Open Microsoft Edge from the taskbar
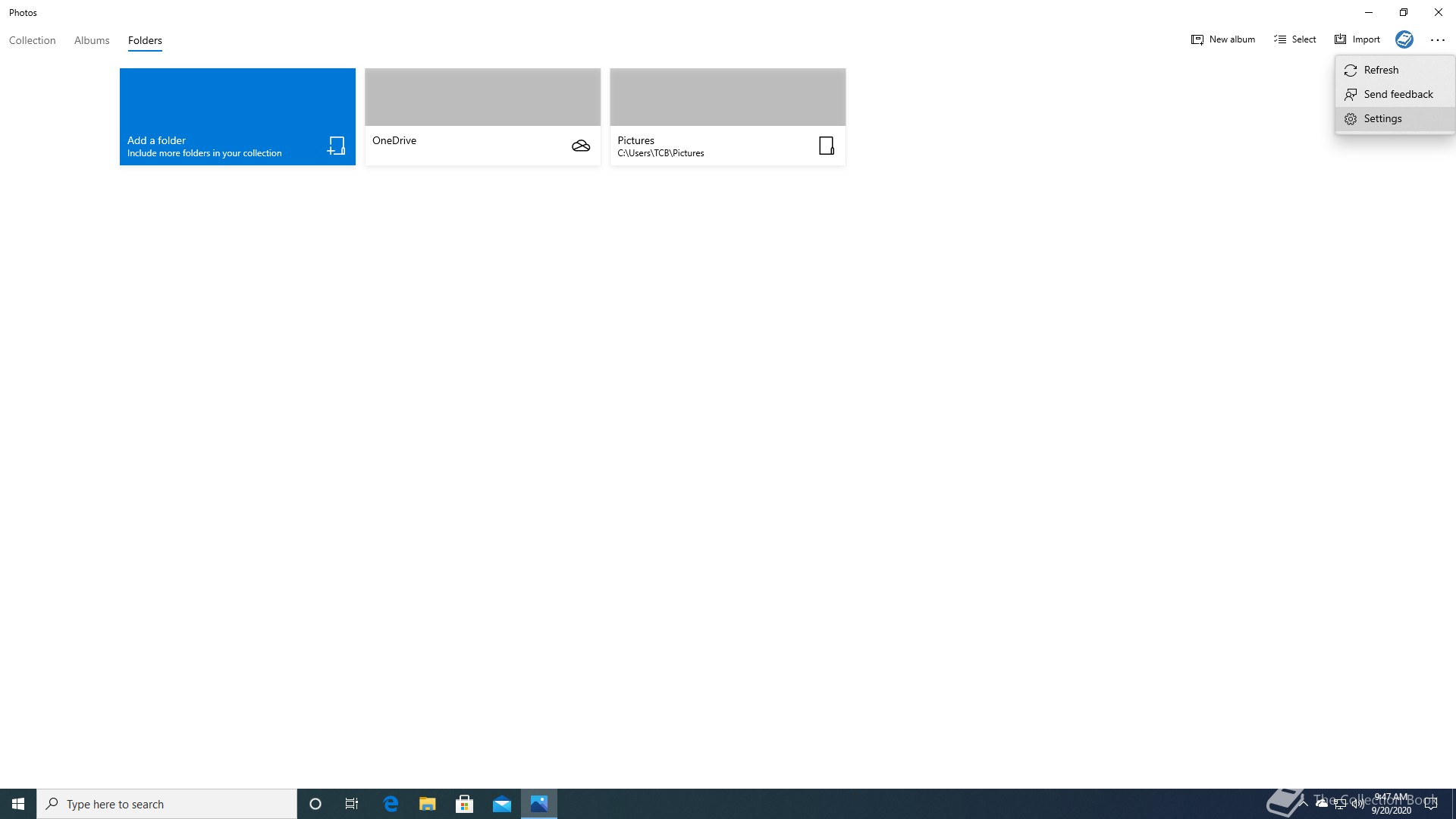This screenshot has height=819, width=1456. click(391, 804)
